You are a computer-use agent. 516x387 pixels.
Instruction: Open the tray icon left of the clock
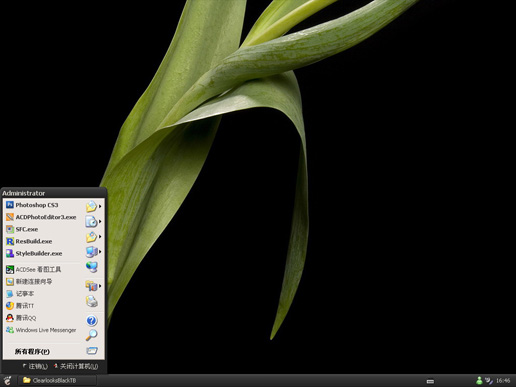pos(489,380)
